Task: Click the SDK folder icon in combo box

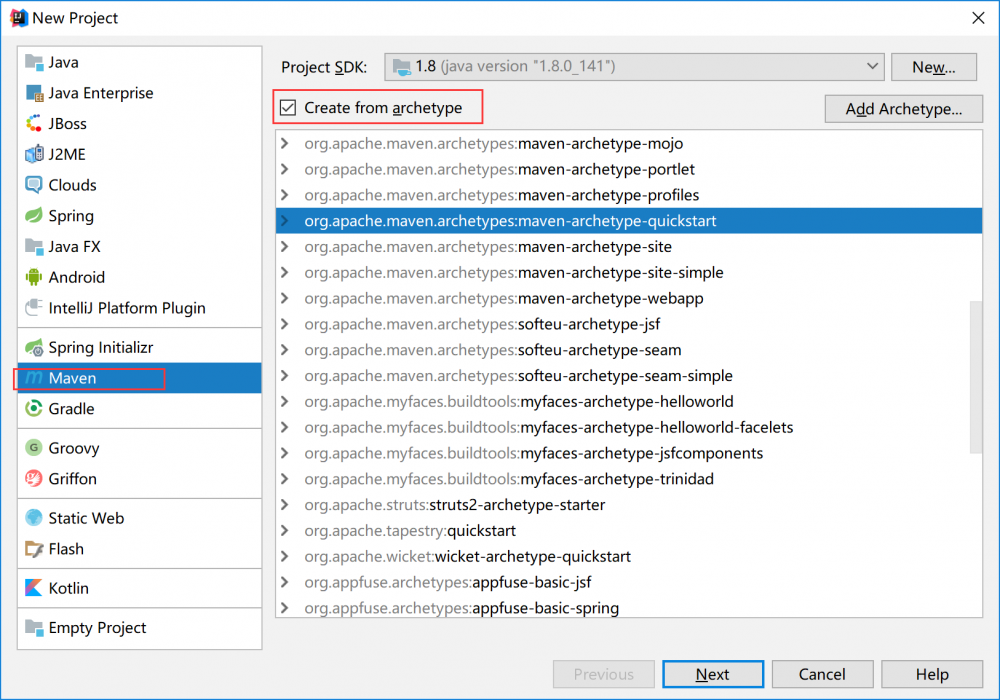Action: click(x=402, y=66)
